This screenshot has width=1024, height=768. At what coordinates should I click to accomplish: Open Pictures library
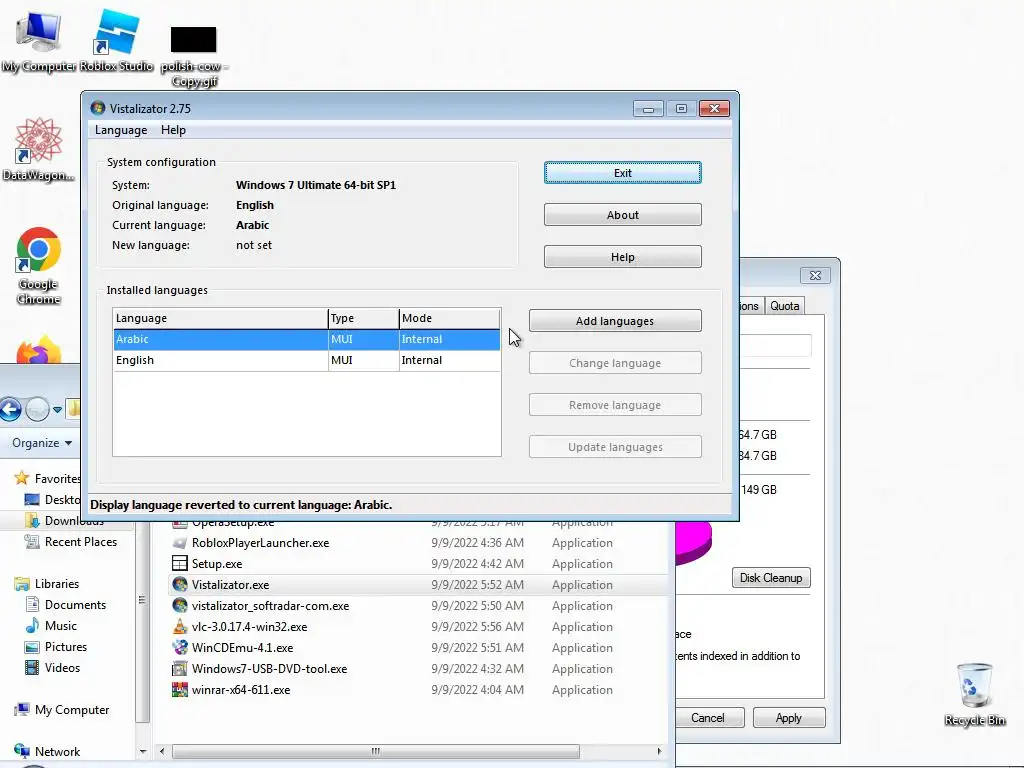pos(56,647)
